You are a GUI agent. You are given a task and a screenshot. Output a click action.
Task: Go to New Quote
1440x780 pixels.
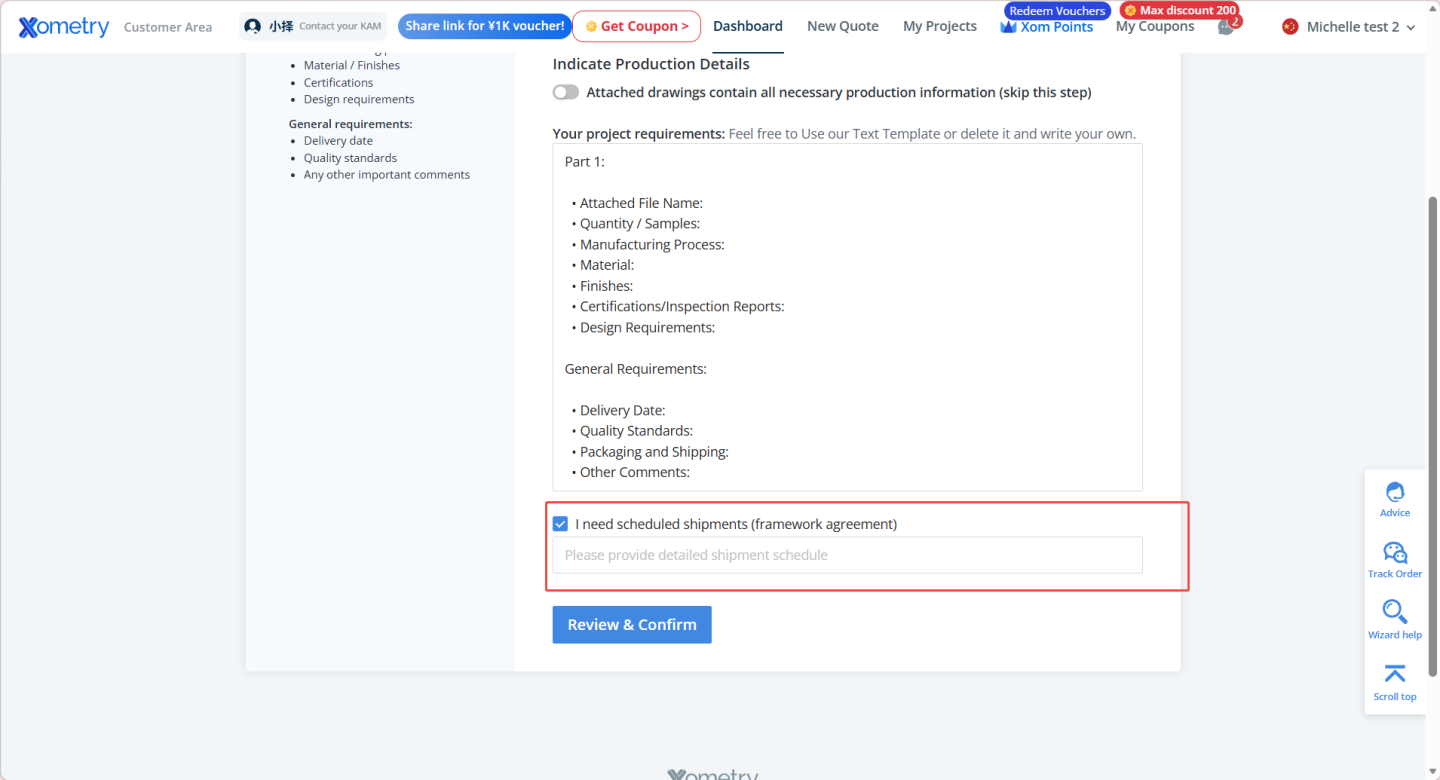[x=843, y=27]
